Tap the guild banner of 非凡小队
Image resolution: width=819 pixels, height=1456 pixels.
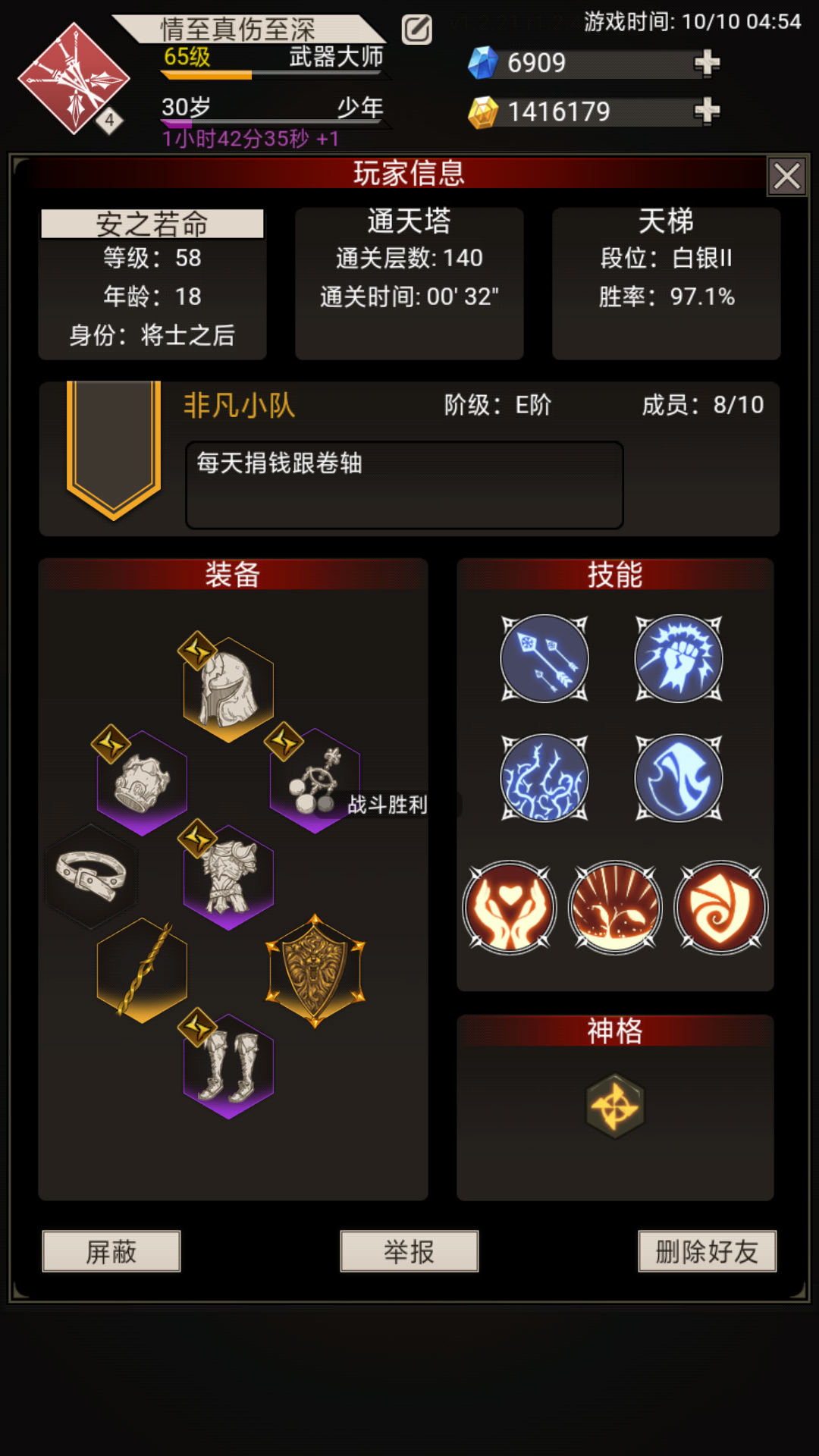click(114, 450)
